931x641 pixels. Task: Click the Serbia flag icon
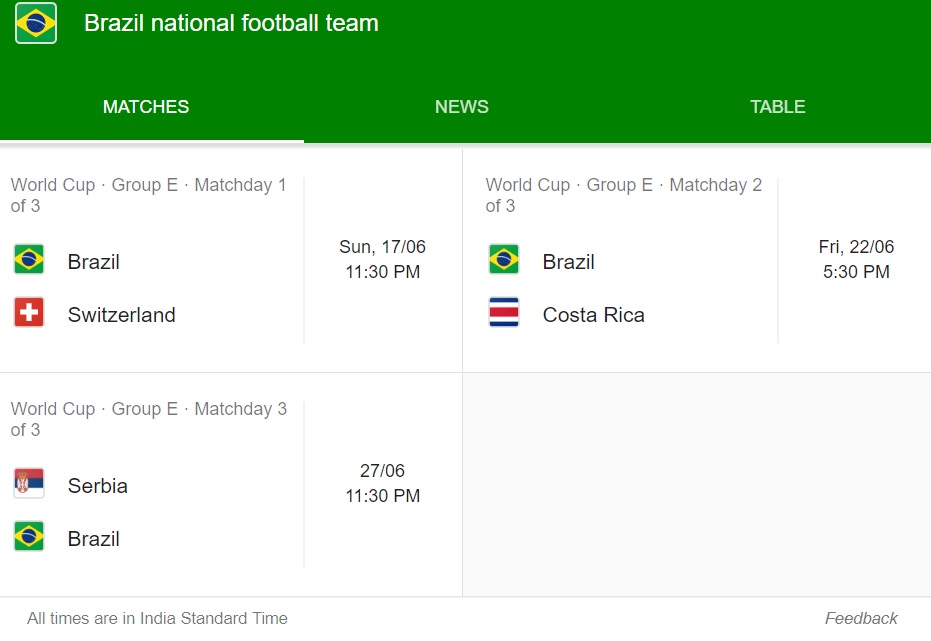29,483
